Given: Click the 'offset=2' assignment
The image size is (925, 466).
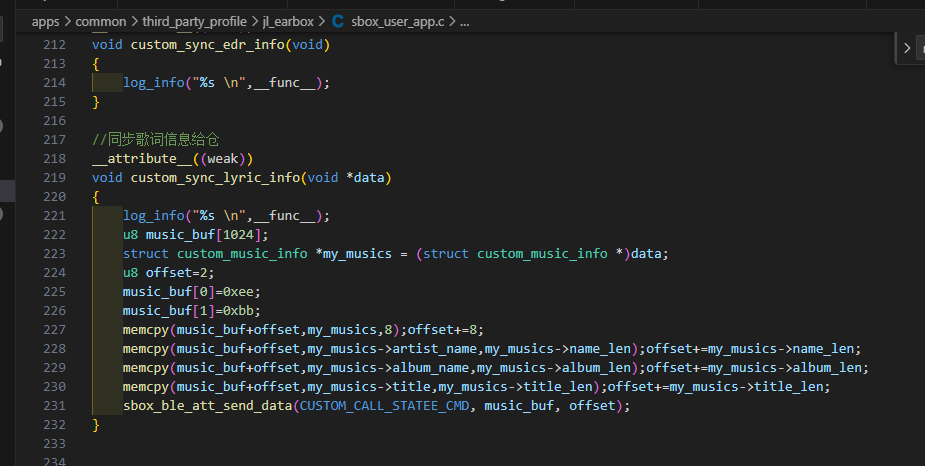Looking at the screenshot, I should pyautogui.click(x=176, y=273).
